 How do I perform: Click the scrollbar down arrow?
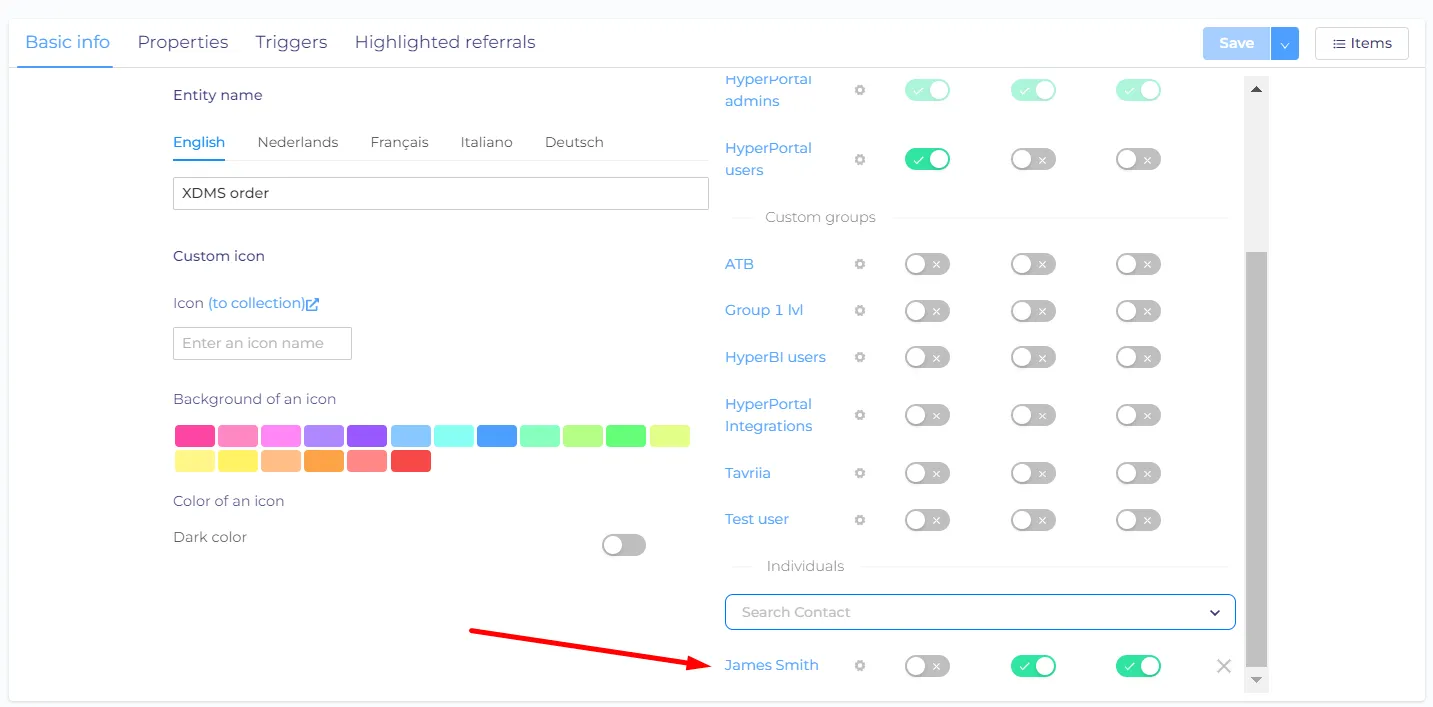[1257, 680]
